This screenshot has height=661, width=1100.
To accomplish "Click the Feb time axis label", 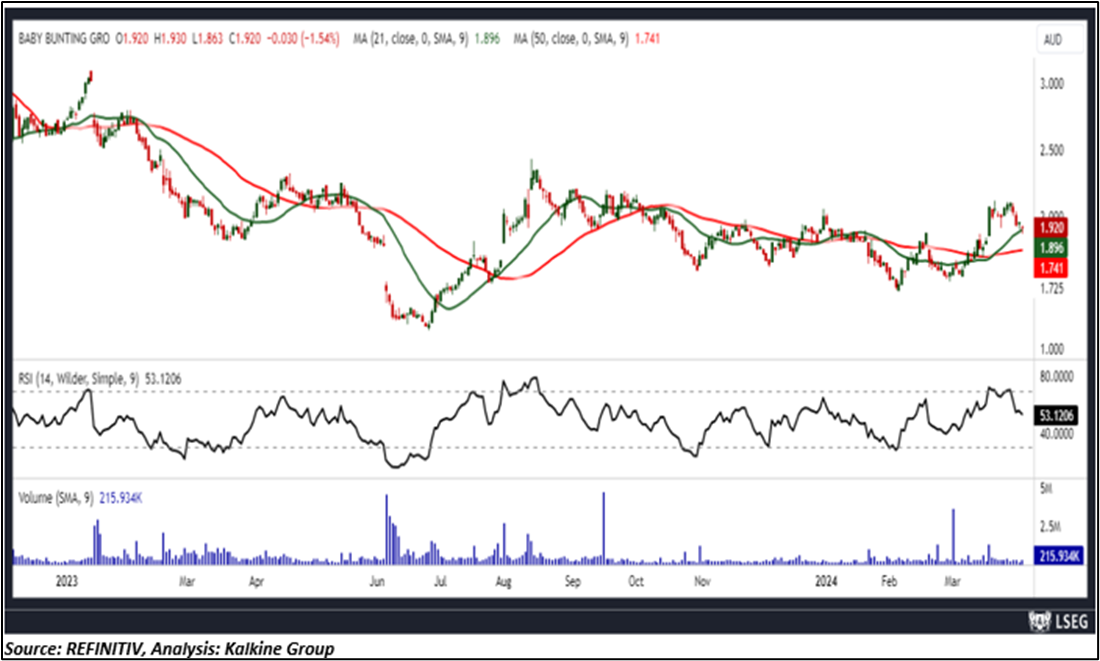I will 890,582.
